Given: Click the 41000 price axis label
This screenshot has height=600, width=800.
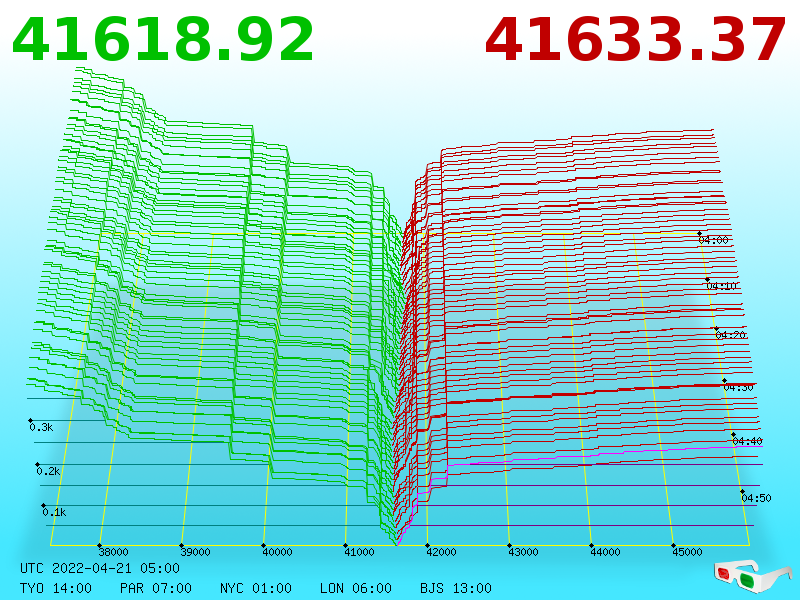Looking at the screenshot, I should [x=359, y=552].
